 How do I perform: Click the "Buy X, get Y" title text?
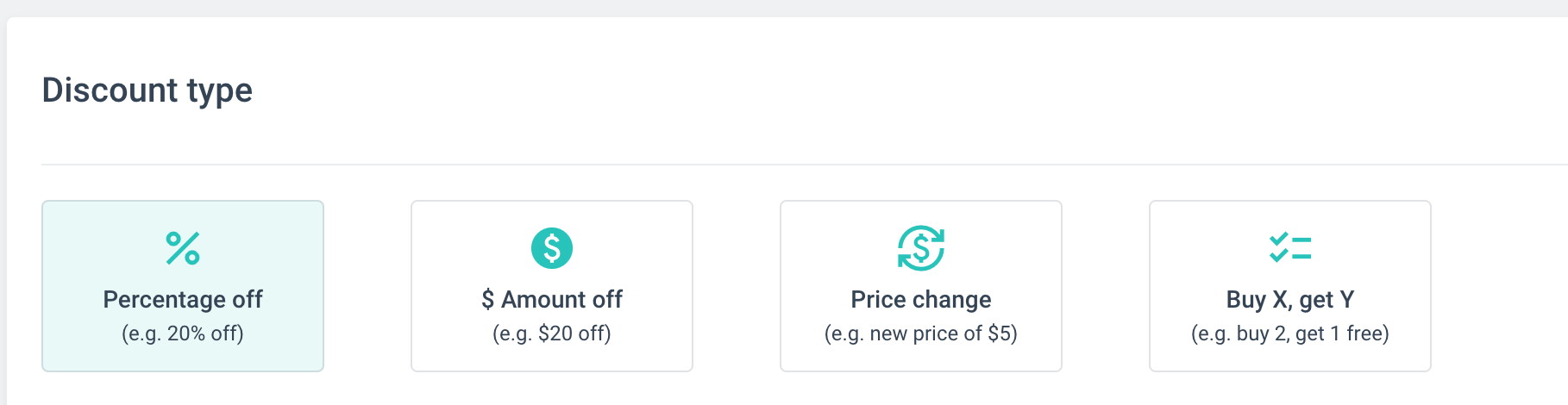(x=1290, y=300)
